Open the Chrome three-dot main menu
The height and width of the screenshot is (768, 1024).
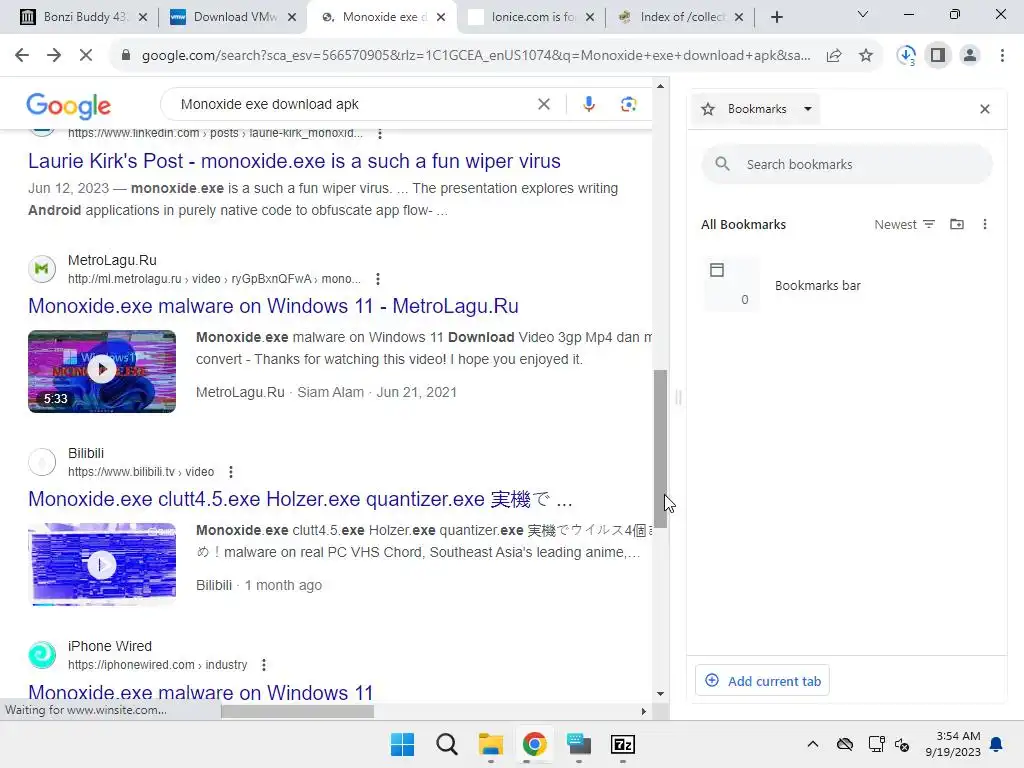point(1002,56)
